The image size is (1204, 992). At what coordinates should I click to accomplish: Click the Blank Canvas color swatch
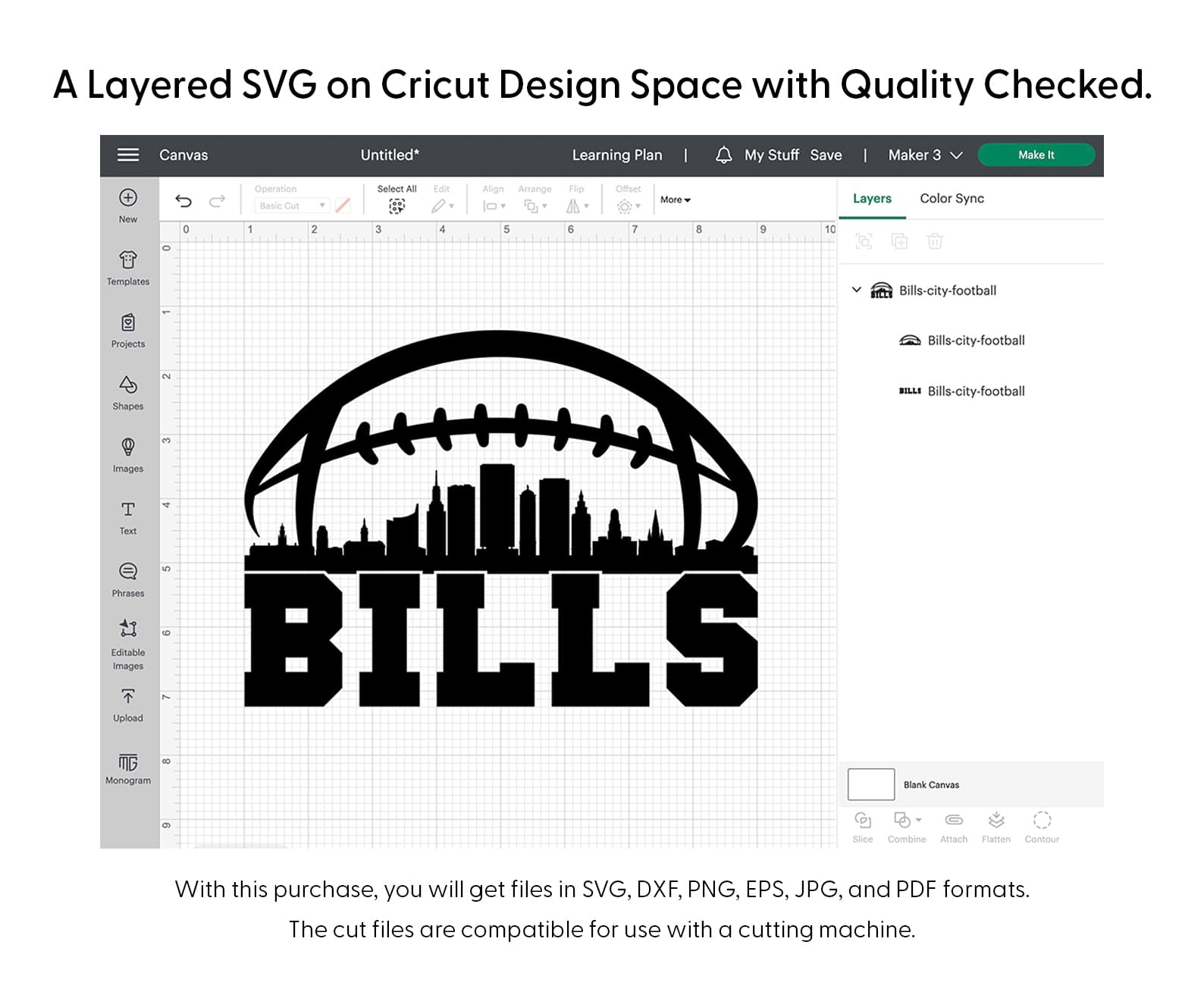click(x=871, y=784)
